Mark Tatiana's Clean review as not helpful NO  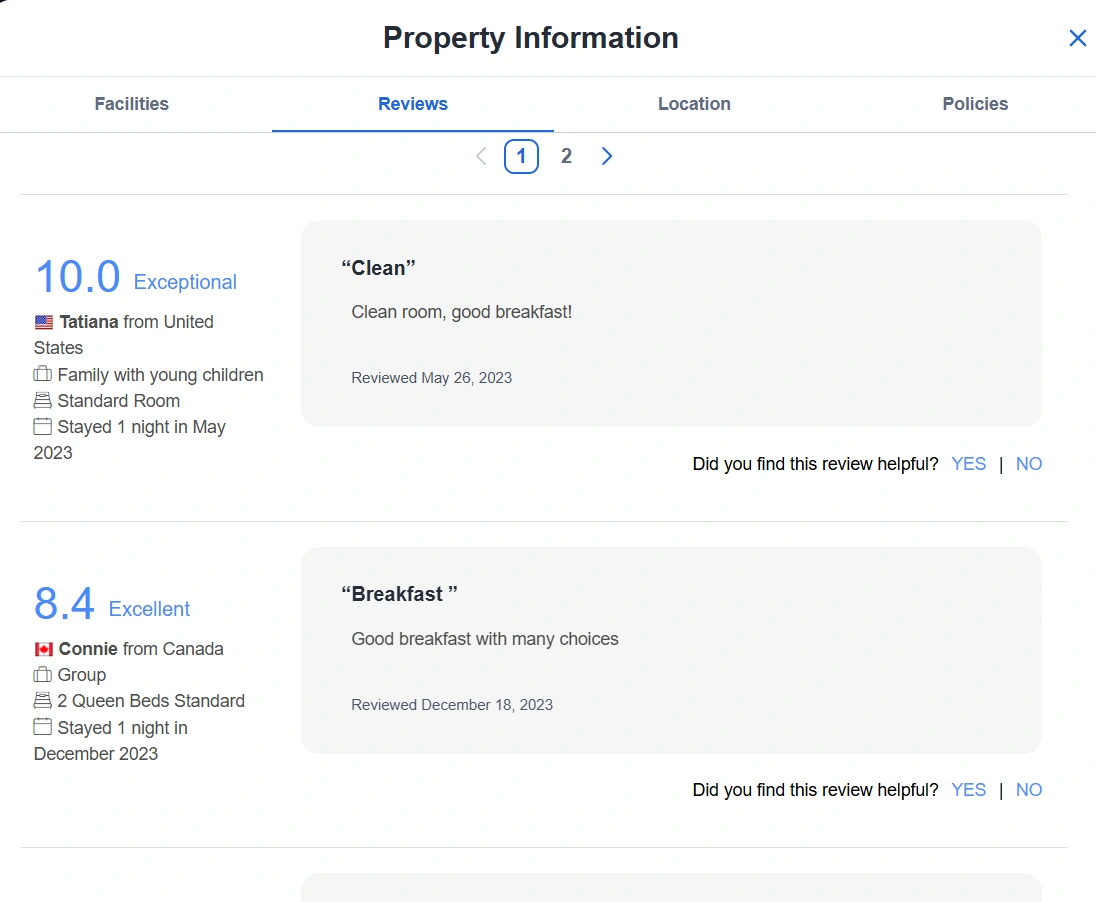pos(1028,464)
